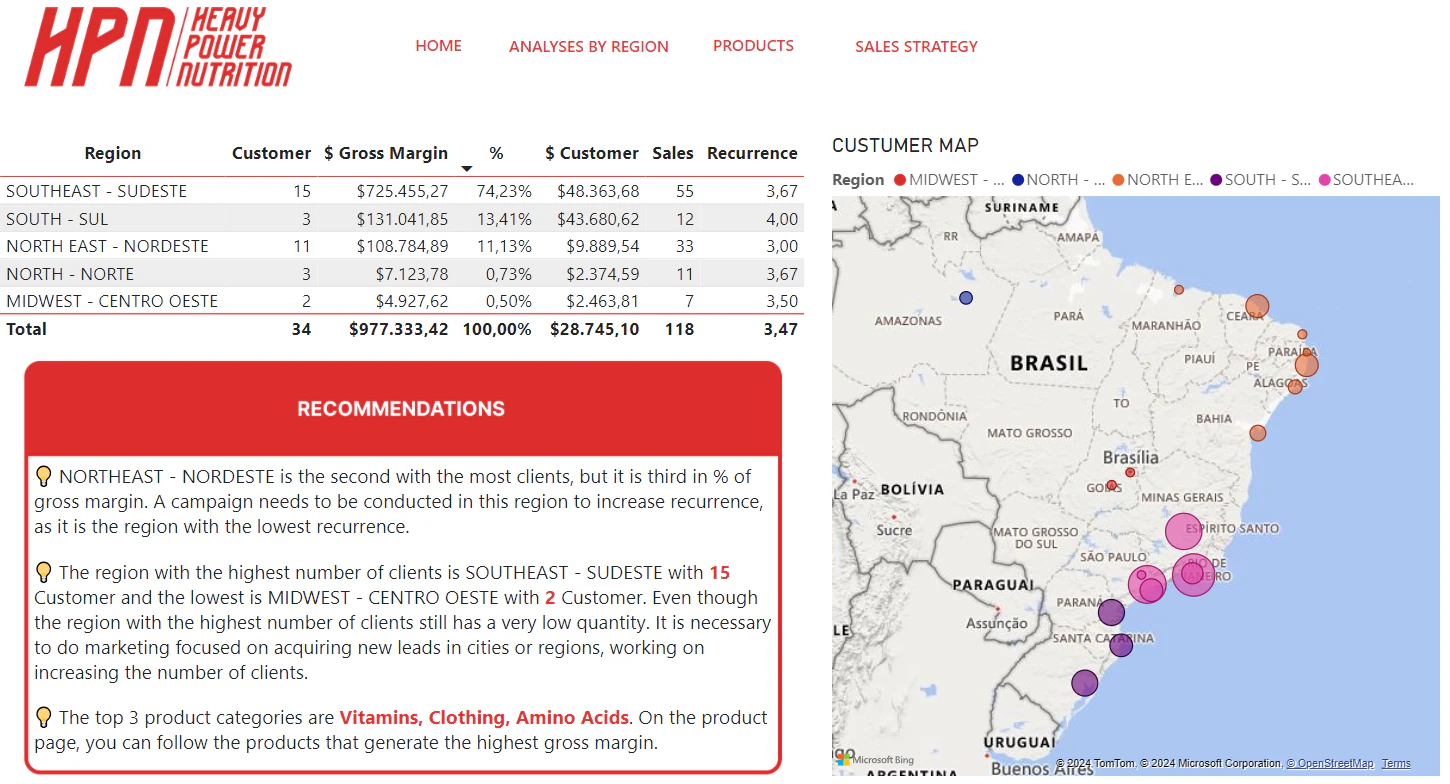Screen dimensions: 1450x784
Task: Select the NORTH - NORTE row
Action: pyautogui.click(x=402, y=274)
